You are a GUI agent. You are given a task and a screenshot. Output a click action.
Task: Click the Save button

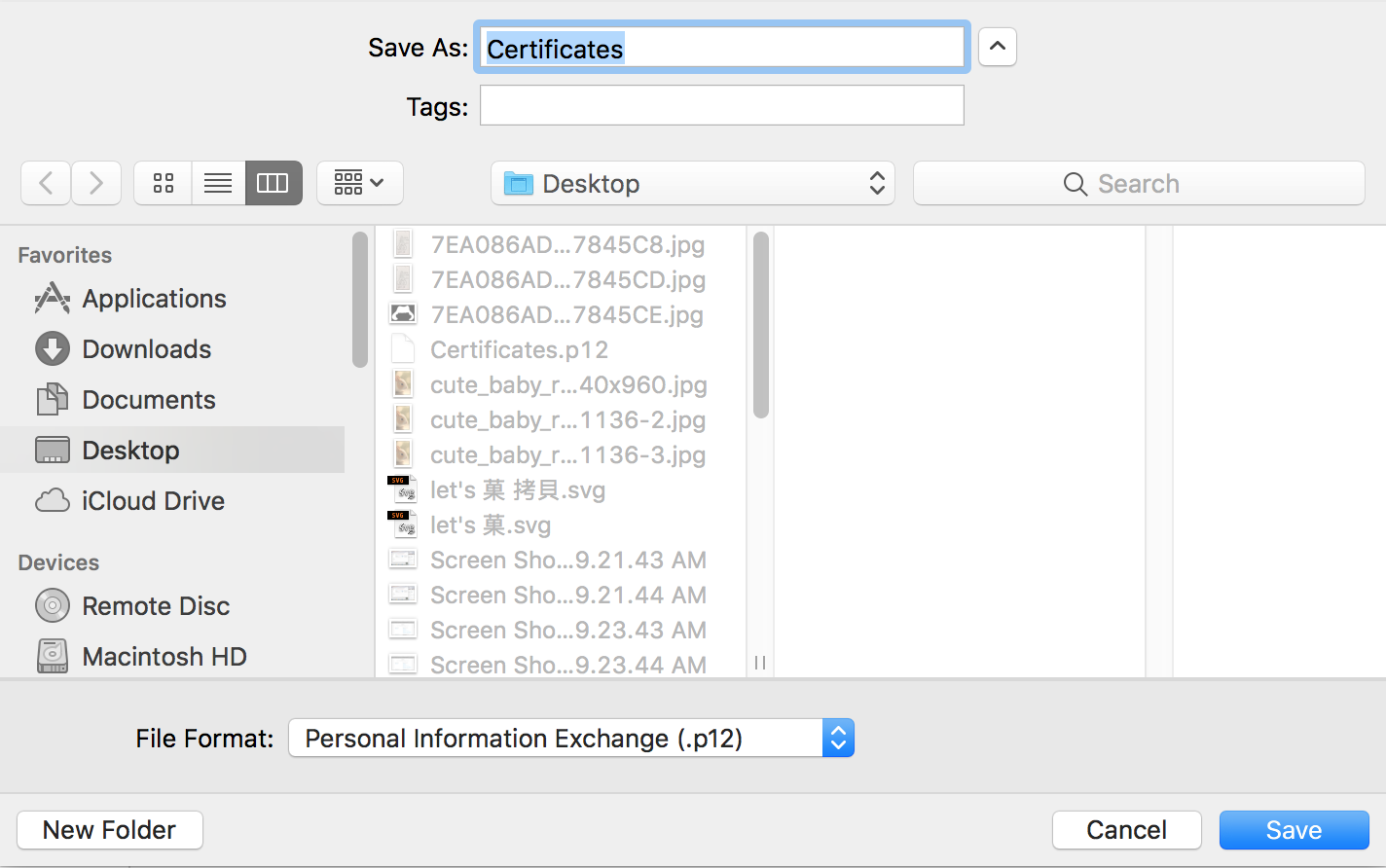coord(1294,830)
